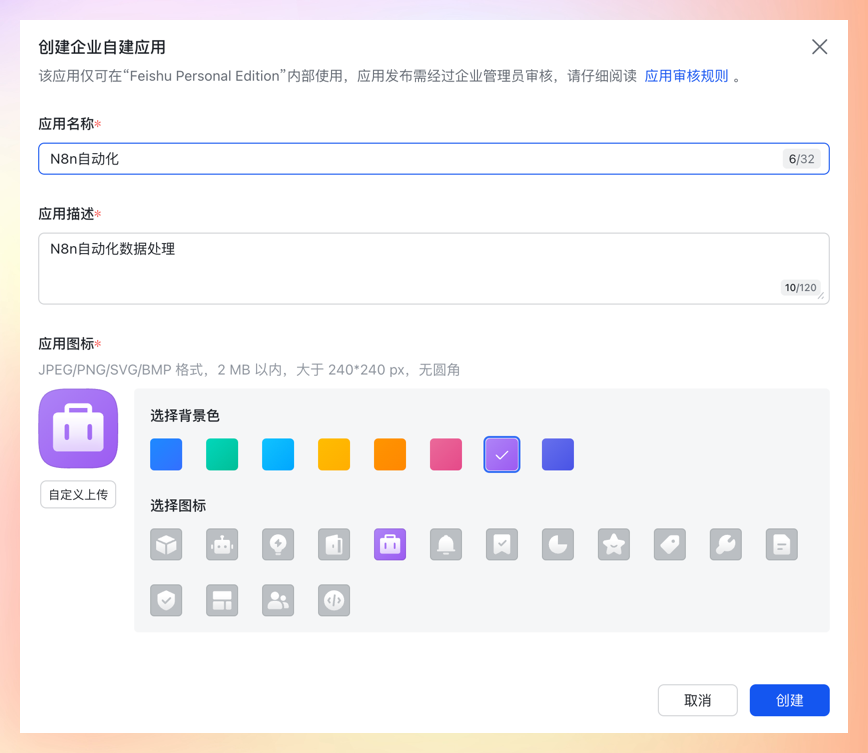868x753 pixels.
Task: Choose the selected purple briefcase icon
Action: coord(390,544)
